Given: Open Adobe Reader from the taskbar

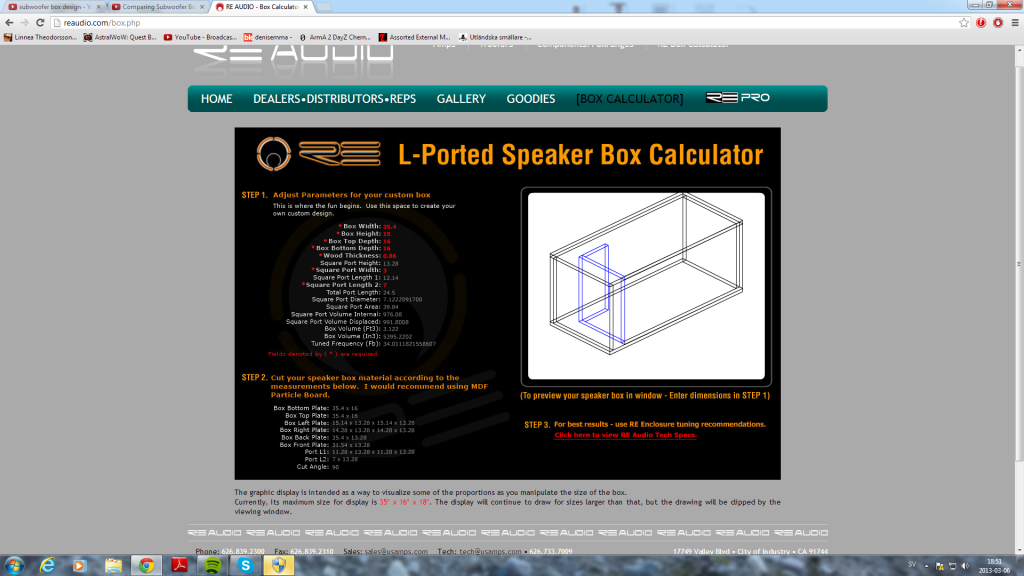Looking at the screenshot, I should coord(179,565).
